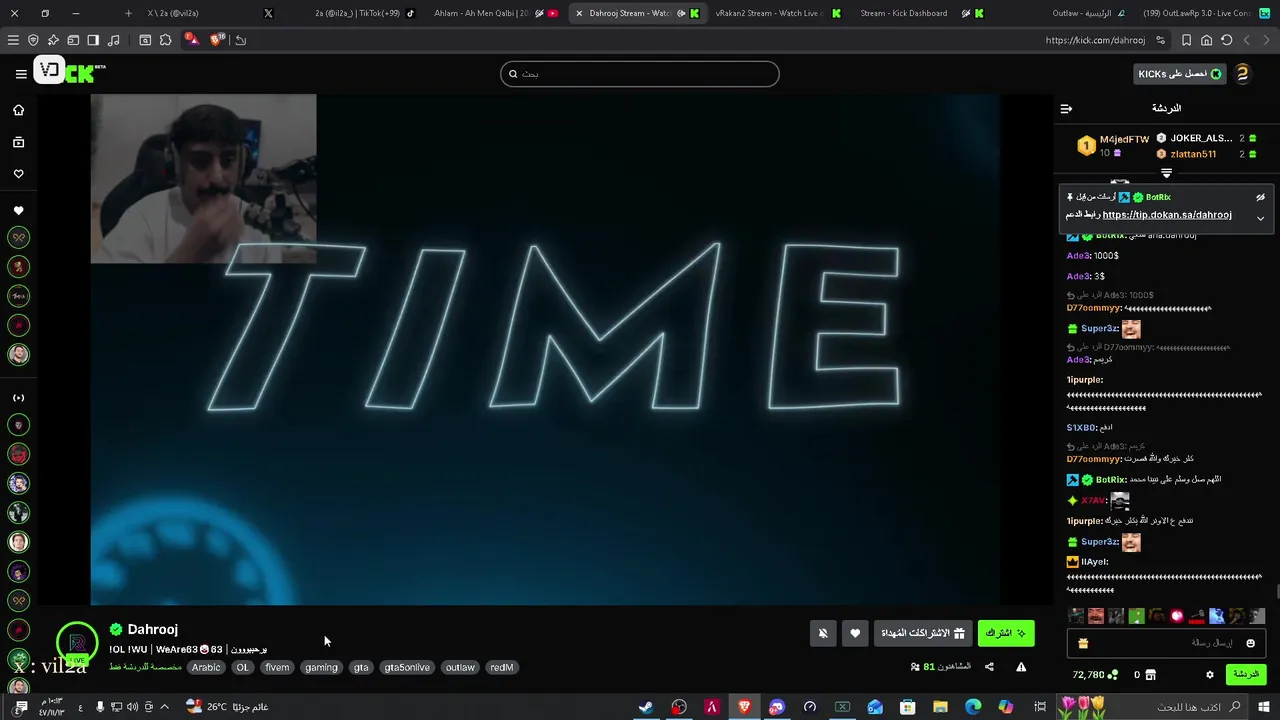Open Following heart icon in sidebar
Viewport: 1280px width, 720px height.
(18, 174)
